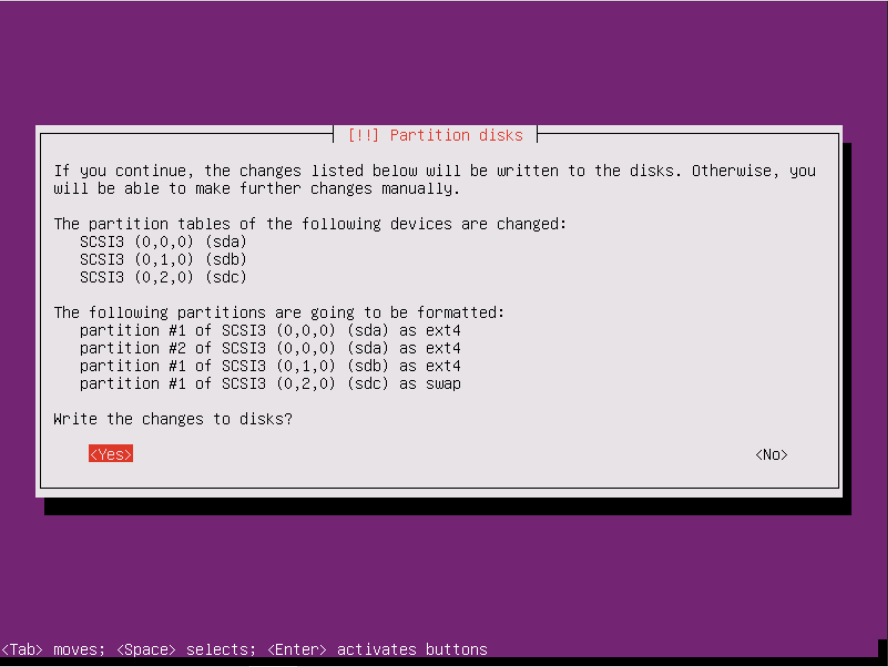
Task: Click the swap filesystem label for sdc
Action: point(443,384)
